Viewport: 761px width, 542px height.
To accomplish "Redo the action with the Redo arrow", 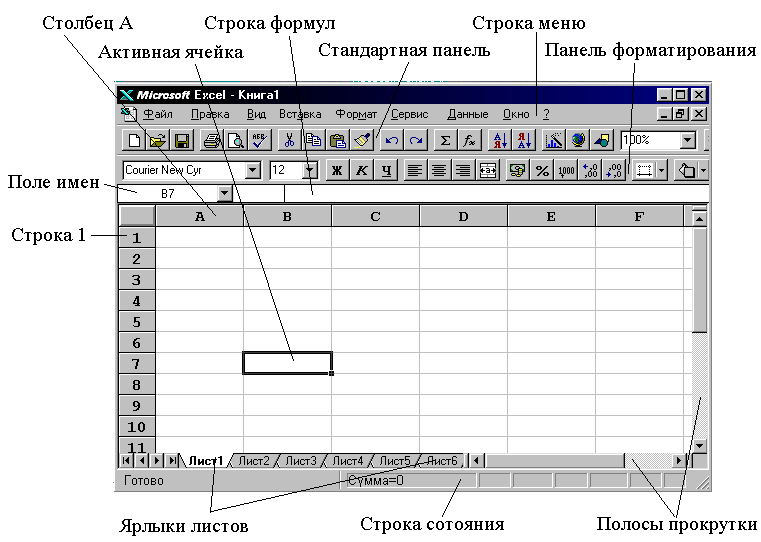I will point(415,141).
